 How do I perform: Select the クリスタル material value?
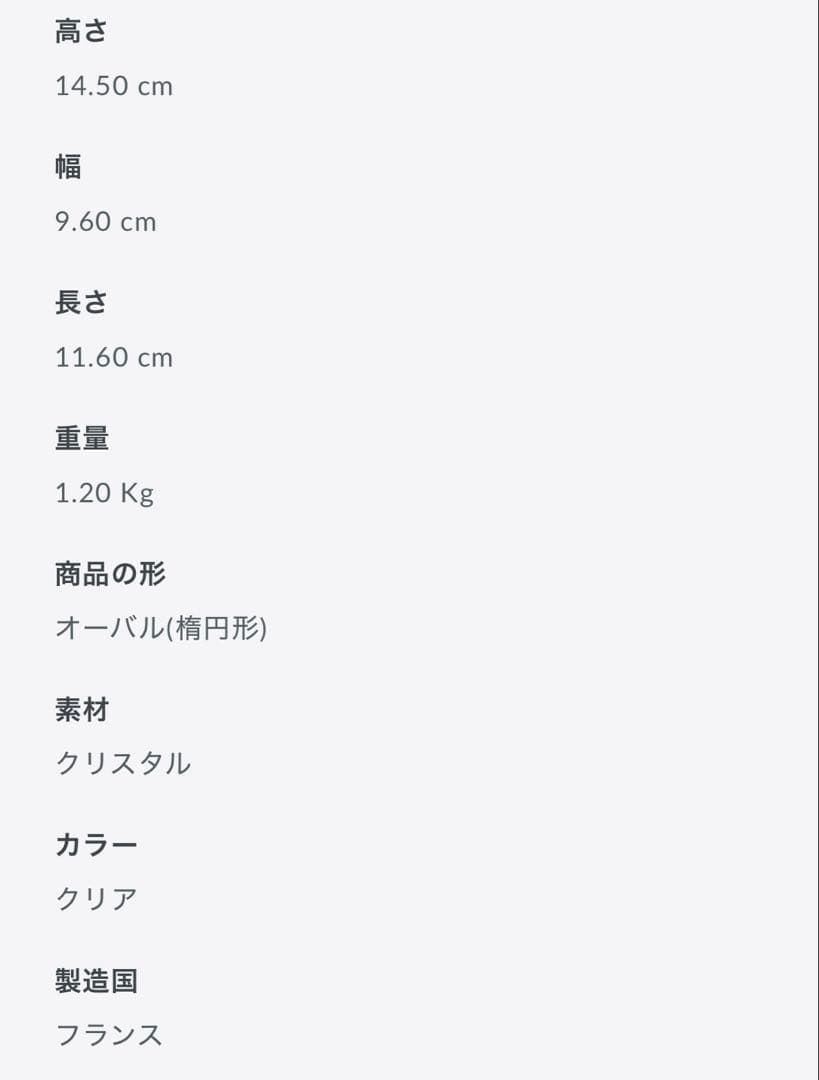click(123, 764)
